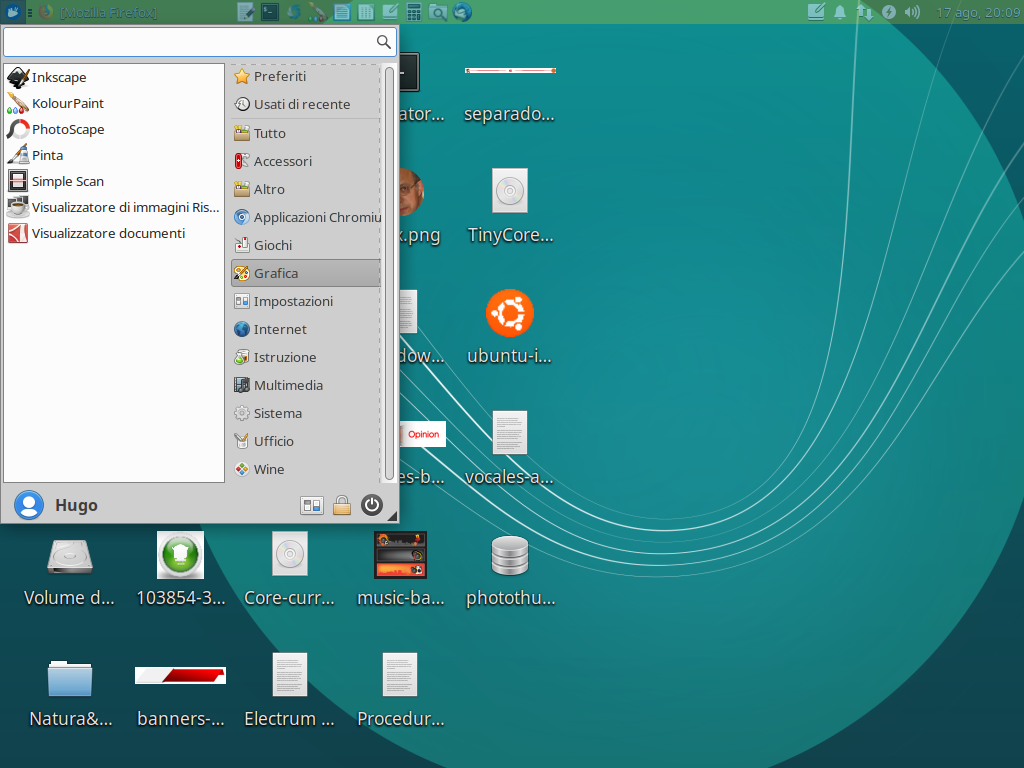Select the Core-curr... disc image on the desktop
The height and width of the screenshot is (768, 1024).
[289, 571]
